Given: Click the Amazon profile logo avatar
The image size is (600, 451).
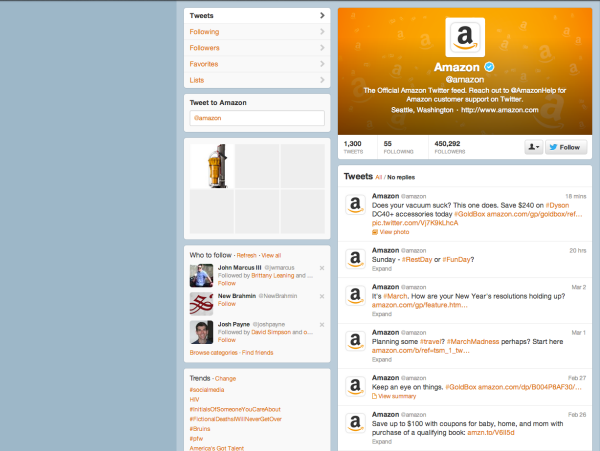Looking at the screenshot, I should tap(463, 38).
